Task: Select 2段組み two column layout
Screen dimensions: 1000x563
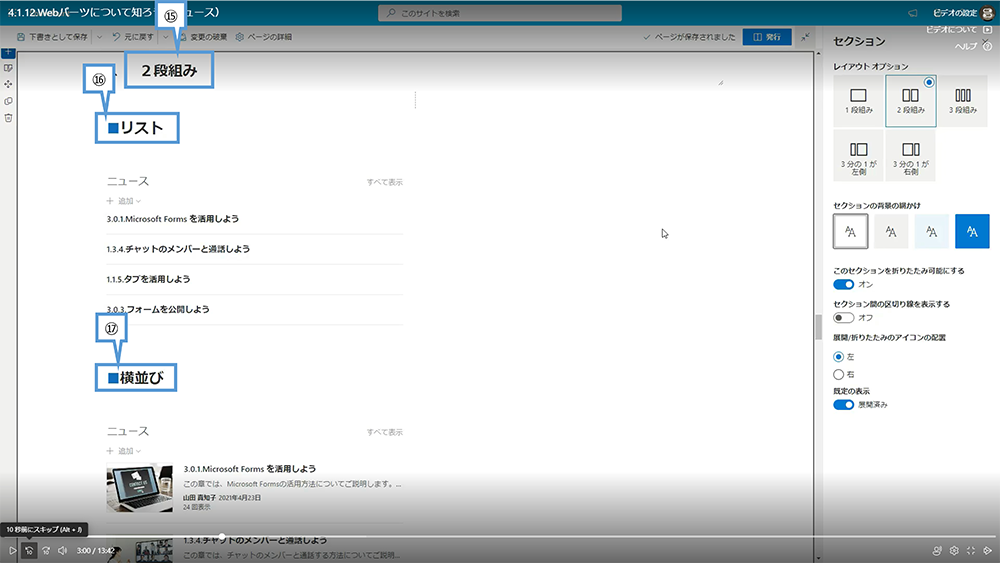Action: tap(910, 101)
